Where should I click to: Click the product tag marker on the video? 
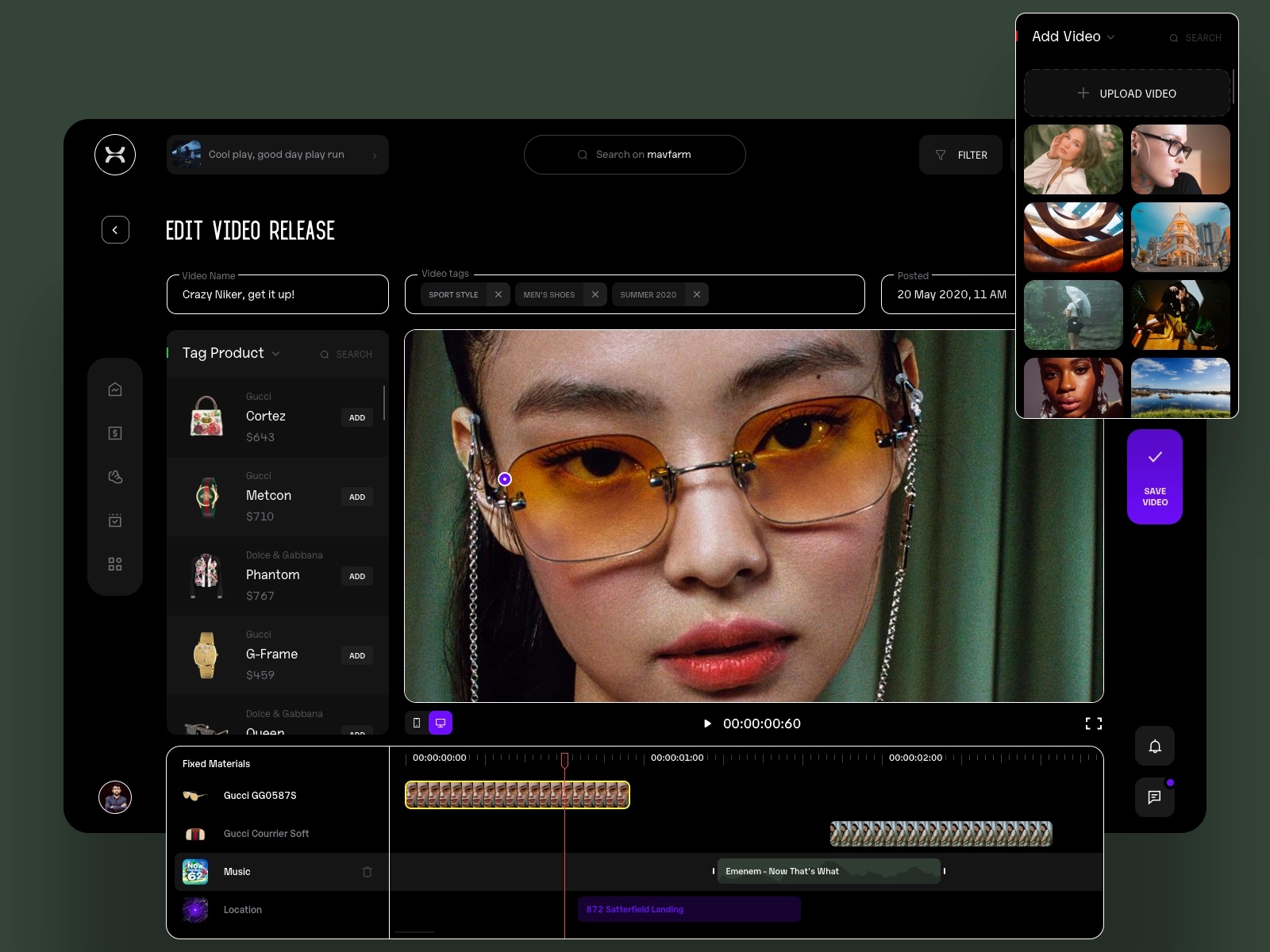[505, 479]
